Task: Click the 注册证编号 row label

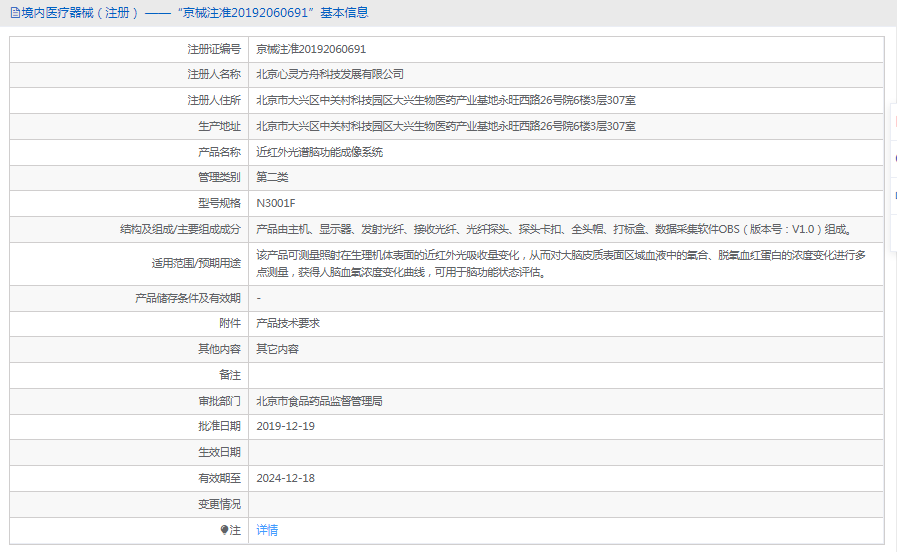Action: coord(214,49)
